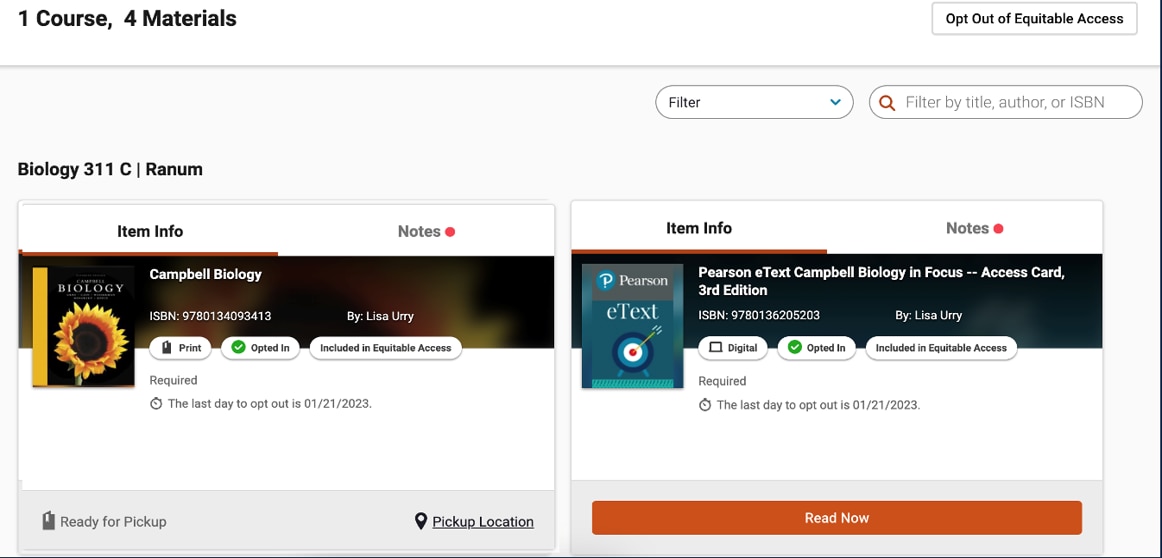Click Required label on Pearson eText card
1162x558 pixels.
(x=722, y=381)
